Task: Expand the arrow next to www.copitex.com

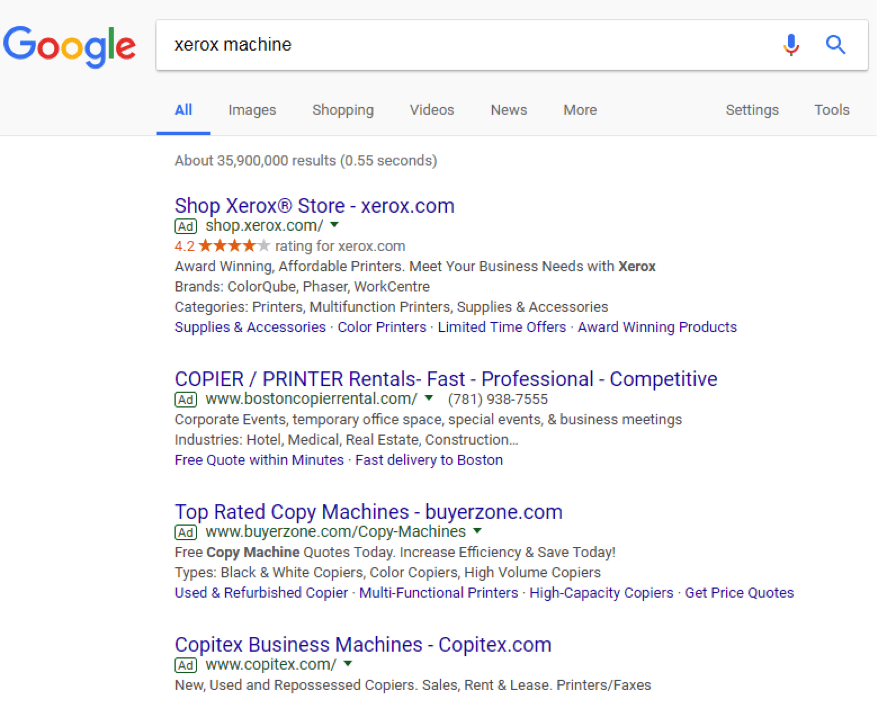Action: pyautogui.click(x=348, y=663)
